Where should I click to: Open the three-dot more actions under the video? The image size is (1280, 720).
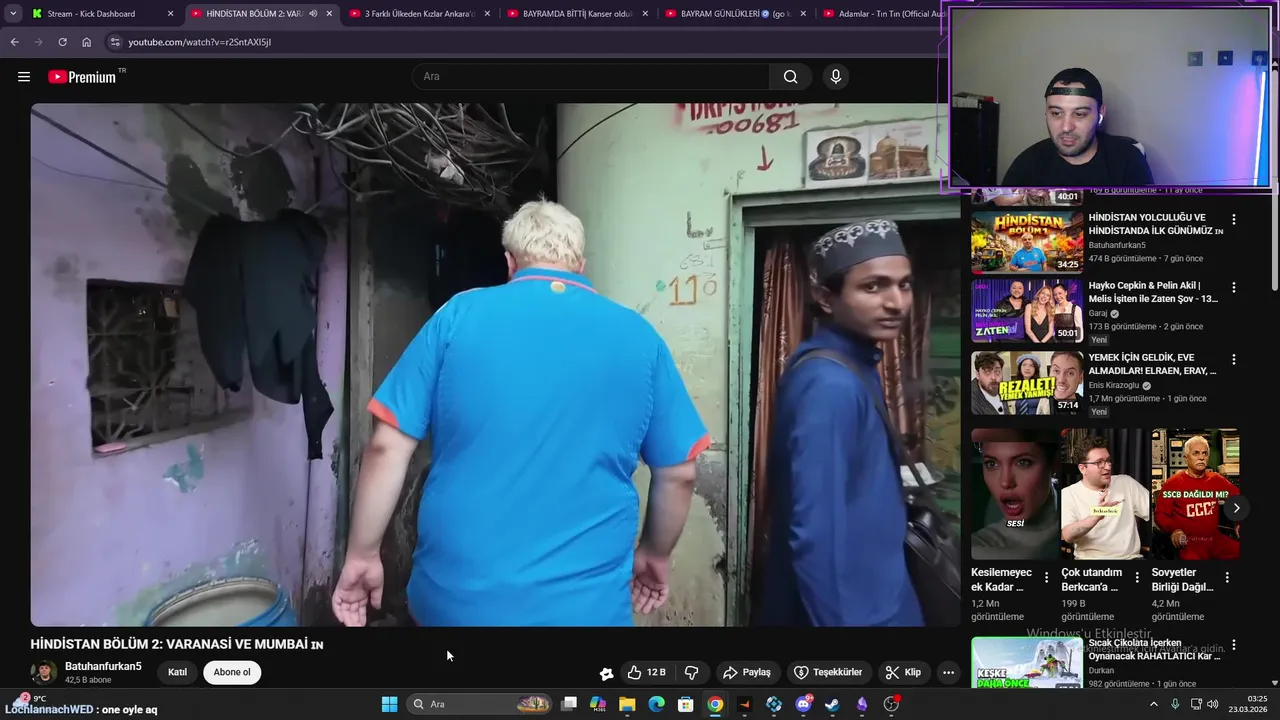(x=948, y=672)
